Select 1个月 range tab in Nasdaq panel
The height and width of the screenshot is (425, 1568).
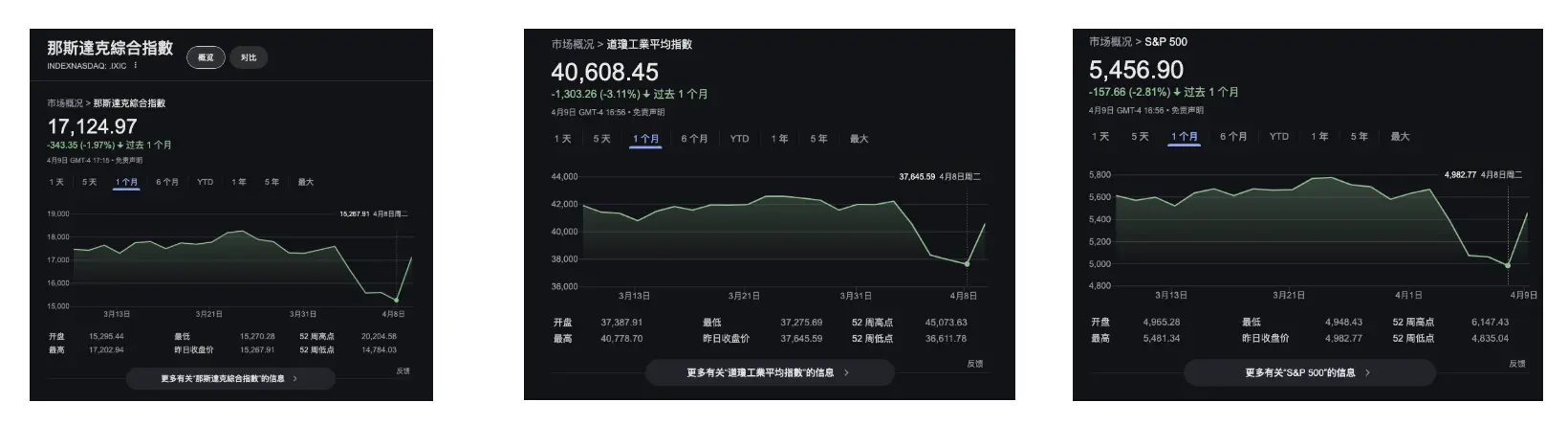(126, 182)
